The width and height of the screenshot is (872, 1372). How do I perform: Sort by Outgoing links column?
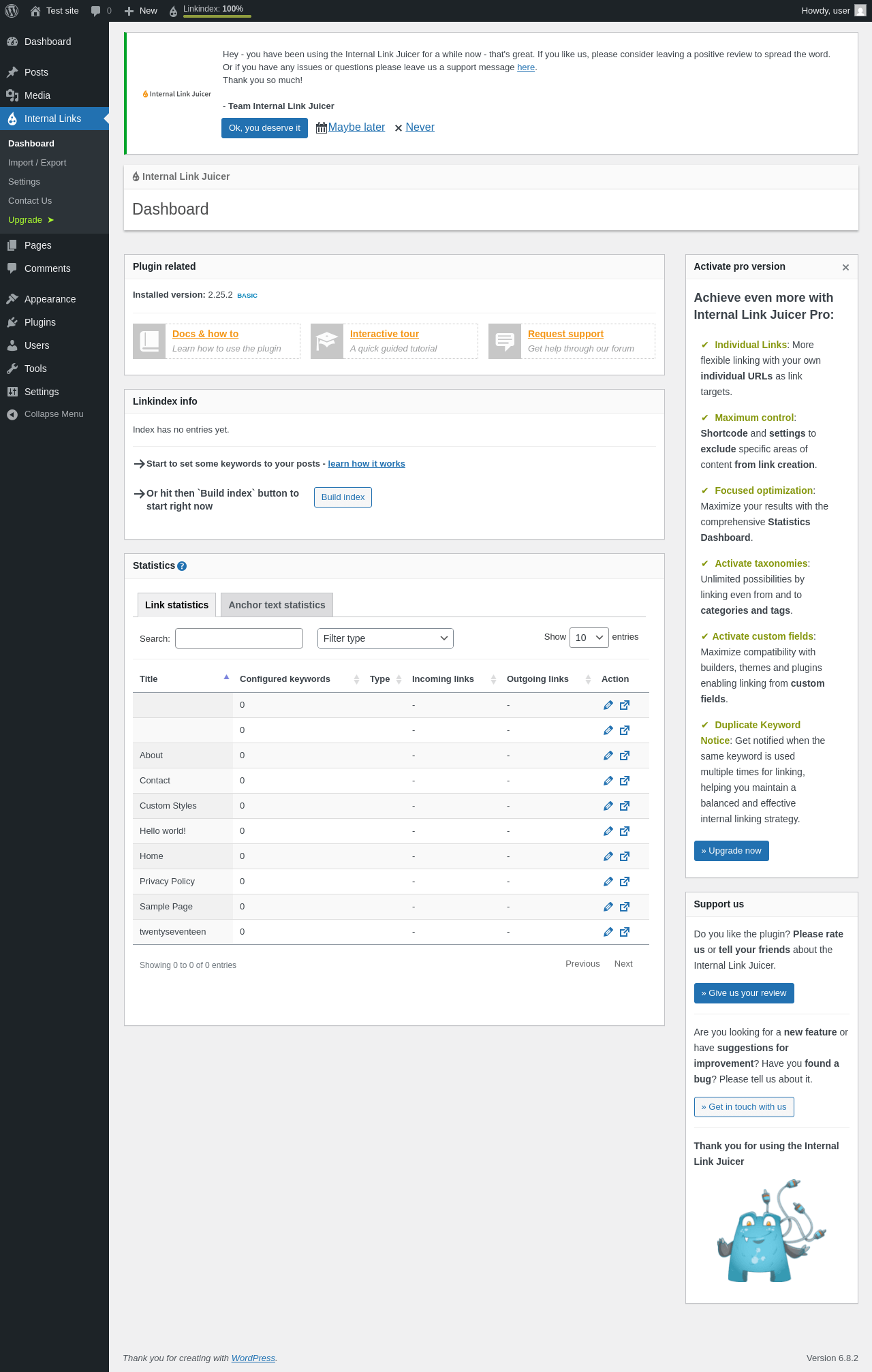547,679
